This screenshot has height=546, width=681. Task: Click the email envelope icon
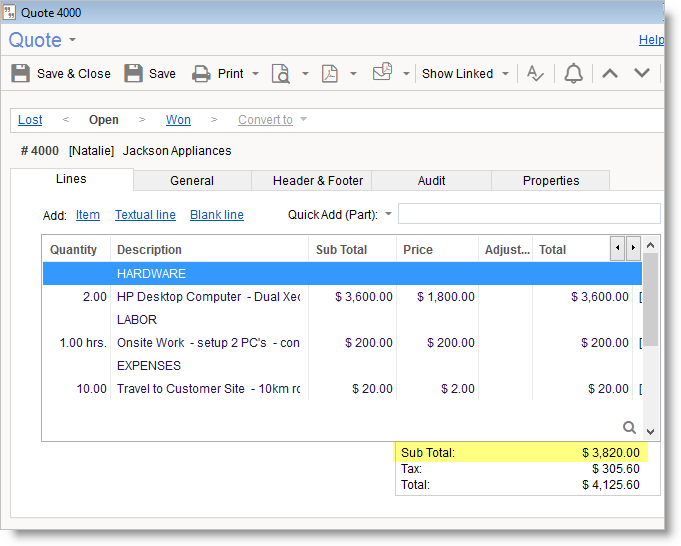382,72
